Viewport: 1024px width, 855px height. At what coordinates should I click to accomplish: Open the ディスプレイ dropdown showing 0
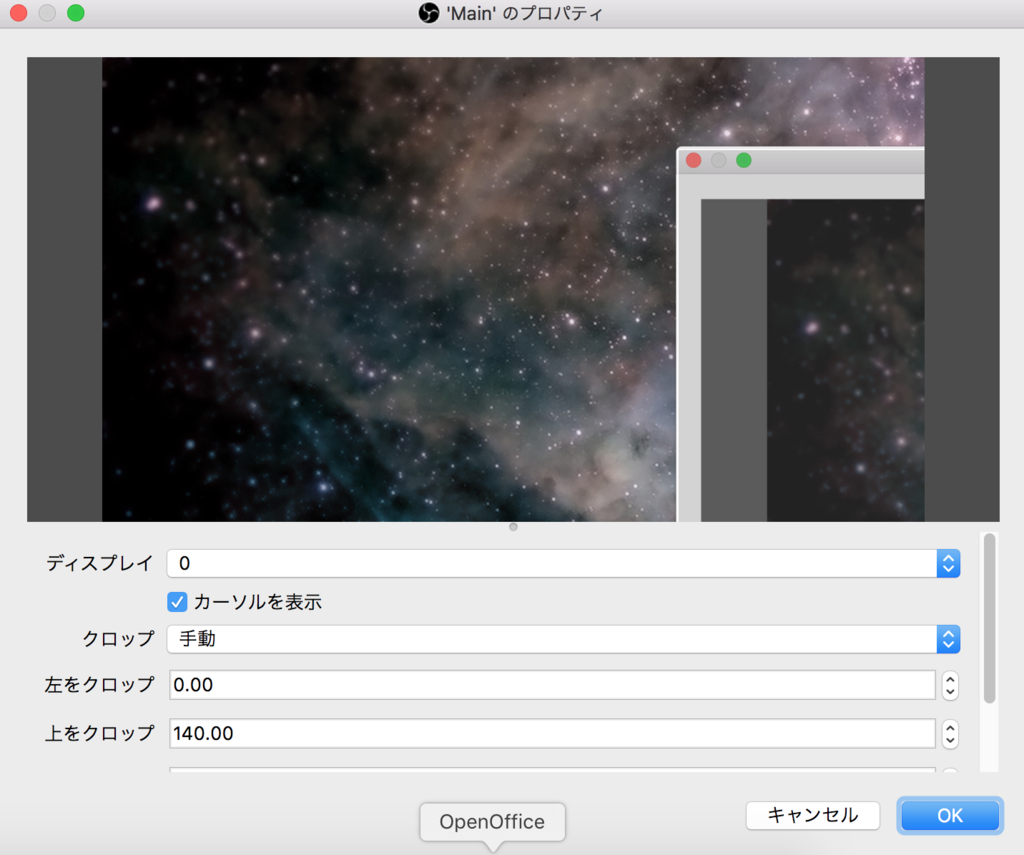point(563,563)
